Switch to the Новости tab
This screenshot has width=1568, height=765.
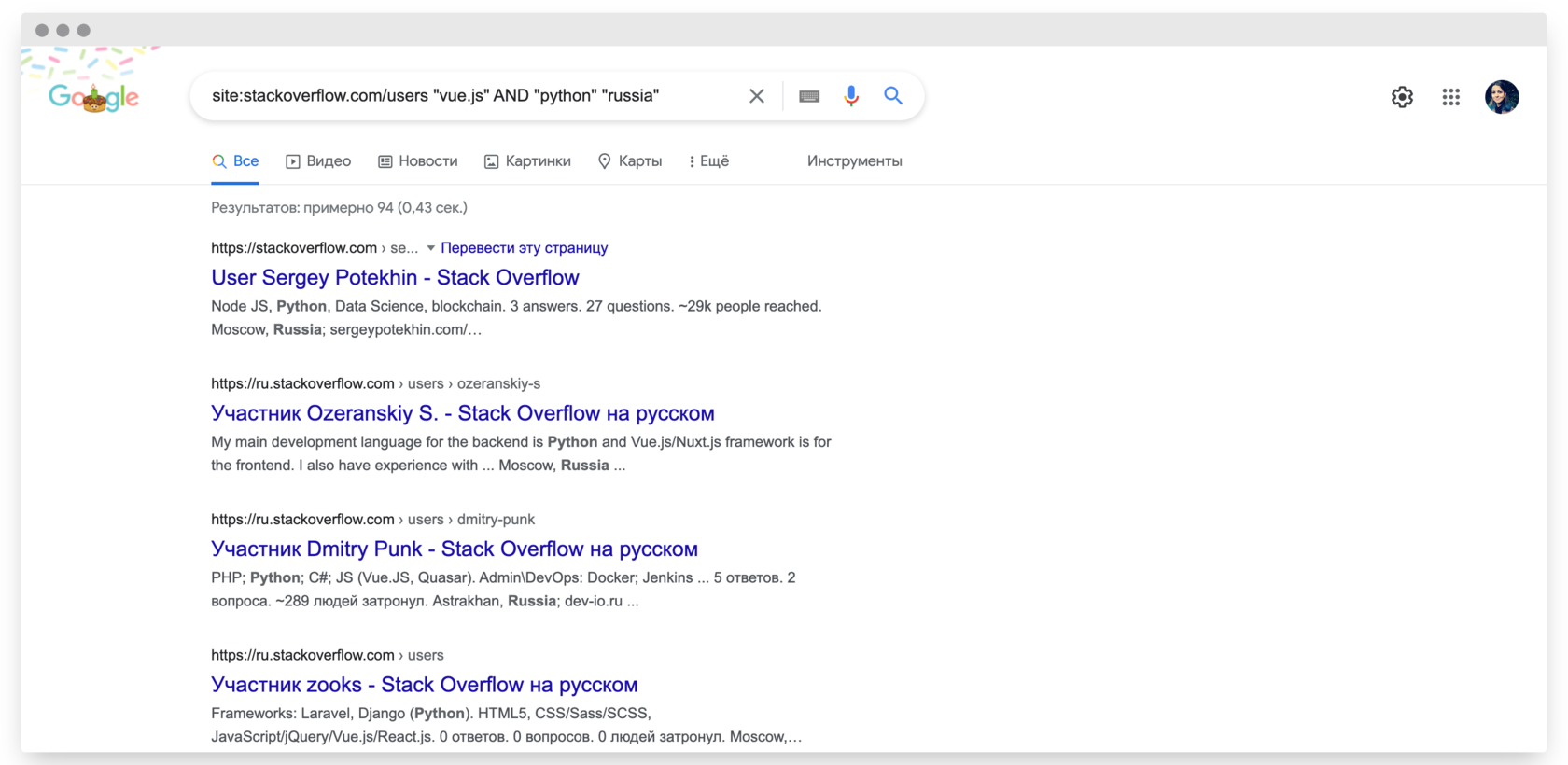point(418,161)
